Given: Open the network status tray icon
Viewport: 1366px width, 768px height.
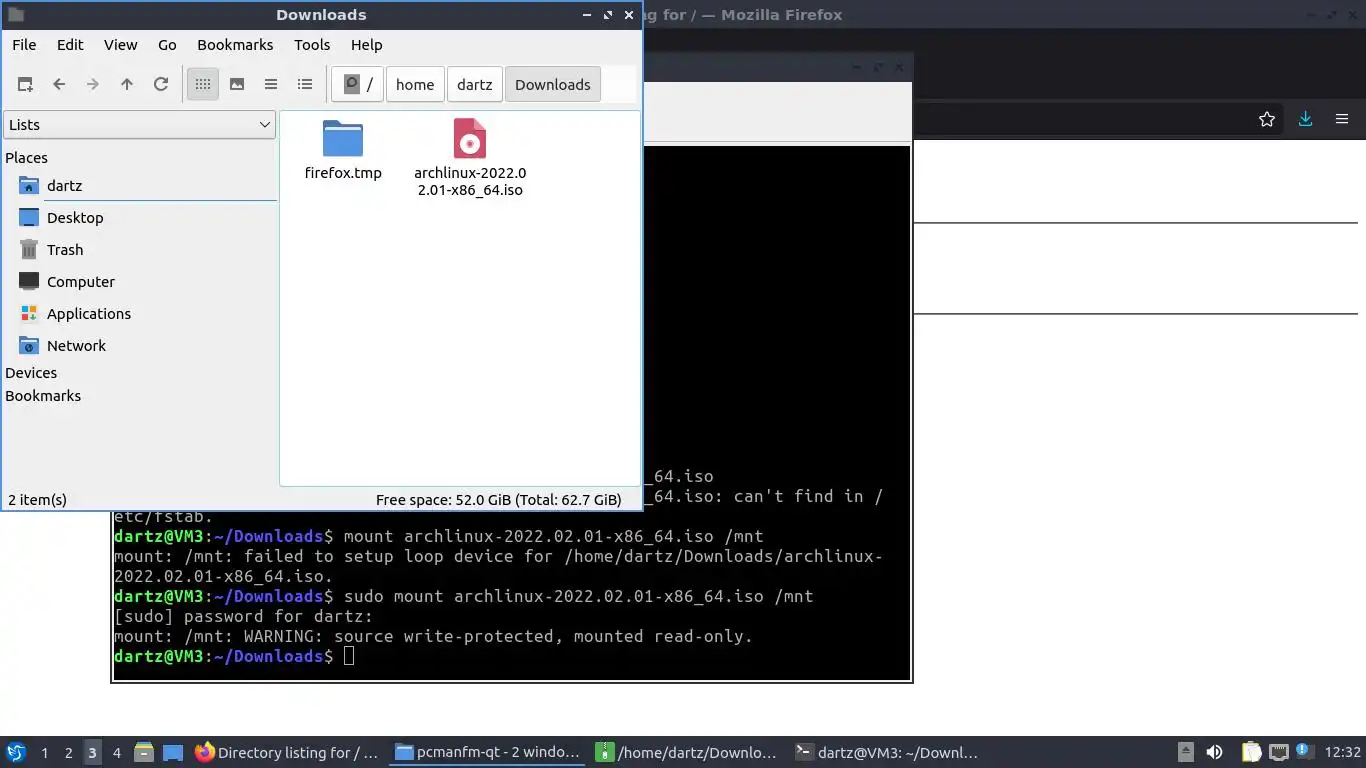Looking at the screenshot, I should [x=1278, y=753].
